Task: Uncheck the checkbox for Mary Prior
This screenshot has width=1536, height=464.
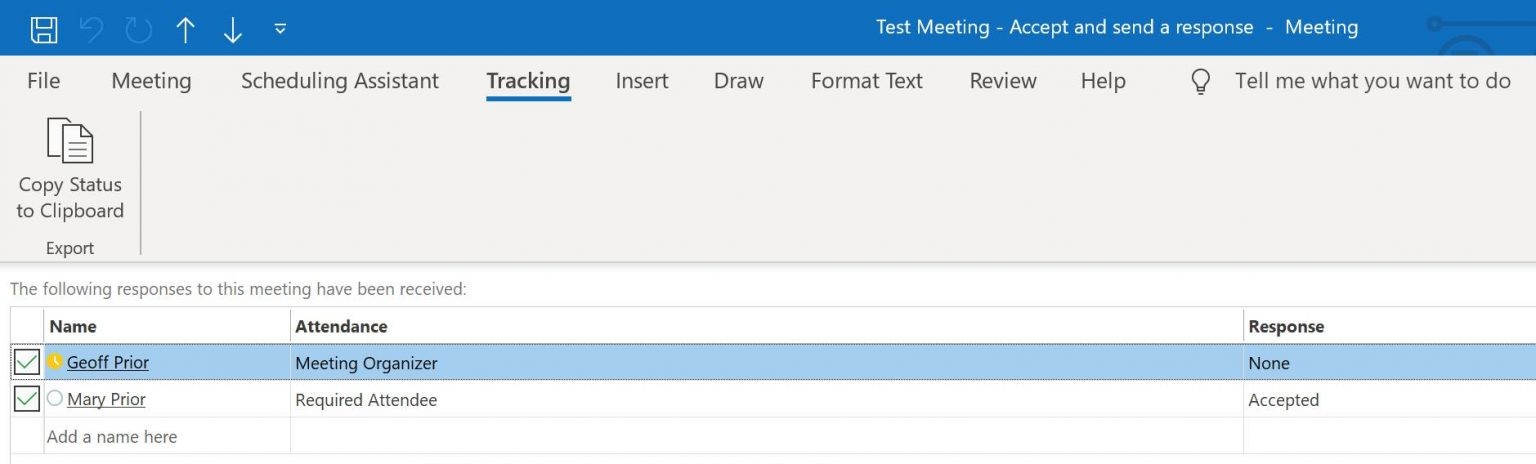Action: click(x=27, y=399)
